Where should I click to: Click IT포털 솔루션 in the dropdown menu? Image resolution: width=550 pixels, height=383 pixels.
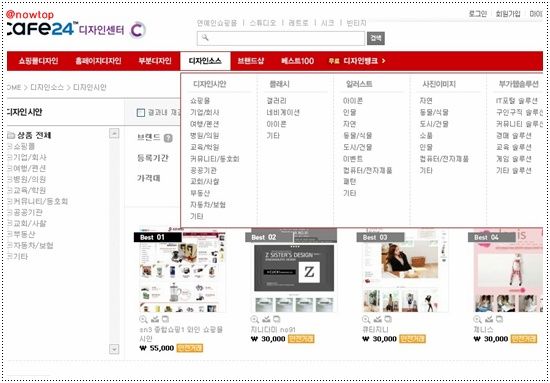(x=517, y=101)
